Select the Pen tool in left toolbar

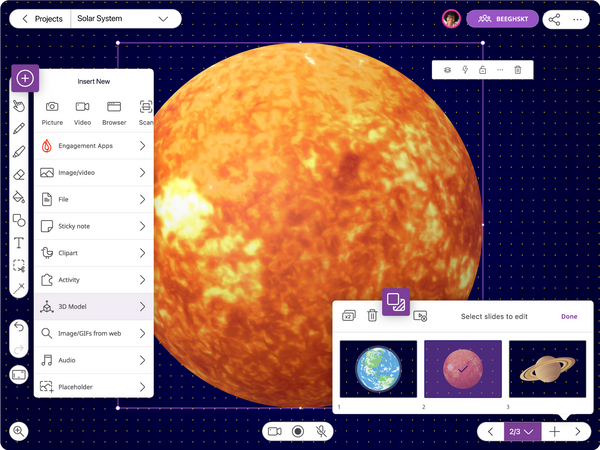[18, 129]
